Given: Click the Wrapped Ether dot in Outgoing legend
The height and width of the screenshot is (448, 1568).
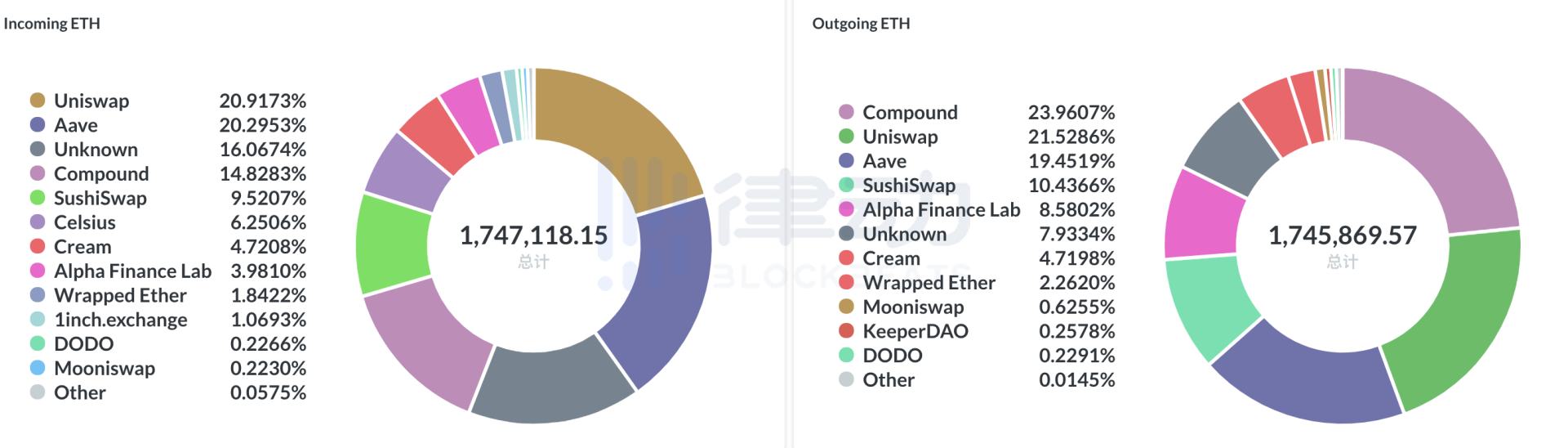Looking at the screenshot, I should point(846,282).
